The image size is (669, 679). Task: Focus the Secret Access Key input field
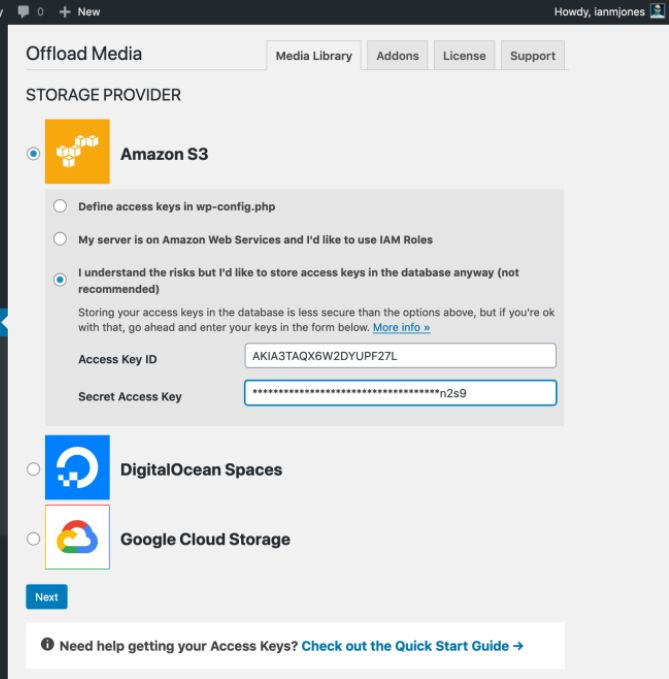[x=401, y=393]
